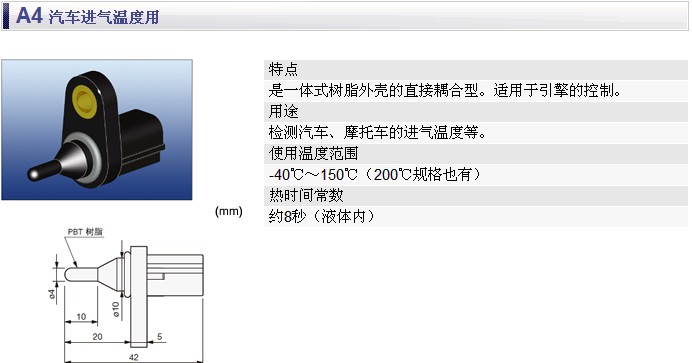
Task: Click the 42 overall length dimension
Action: 134,357
